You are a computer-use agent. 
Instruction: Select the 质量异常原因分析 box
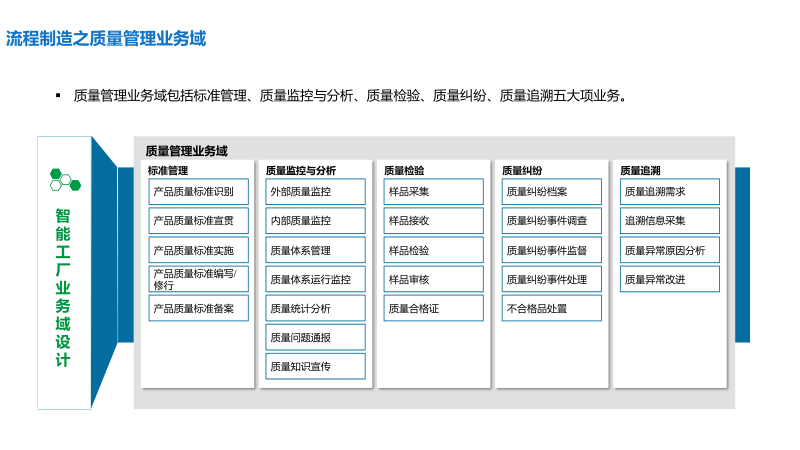tap(670, 250)
